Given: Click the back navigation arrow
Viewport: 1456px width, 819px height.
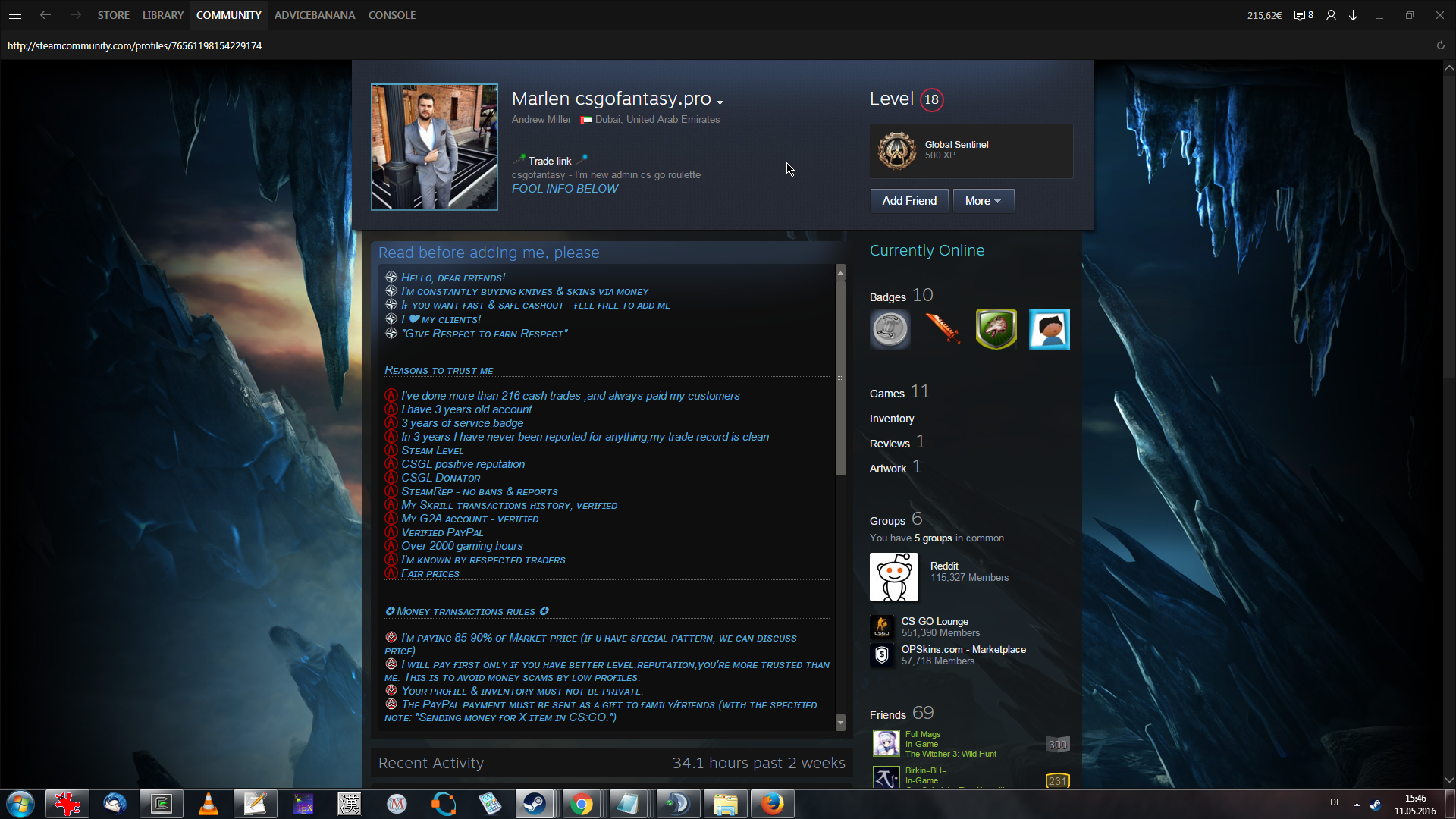Looking at the screenshot, I should click(45, 15).
